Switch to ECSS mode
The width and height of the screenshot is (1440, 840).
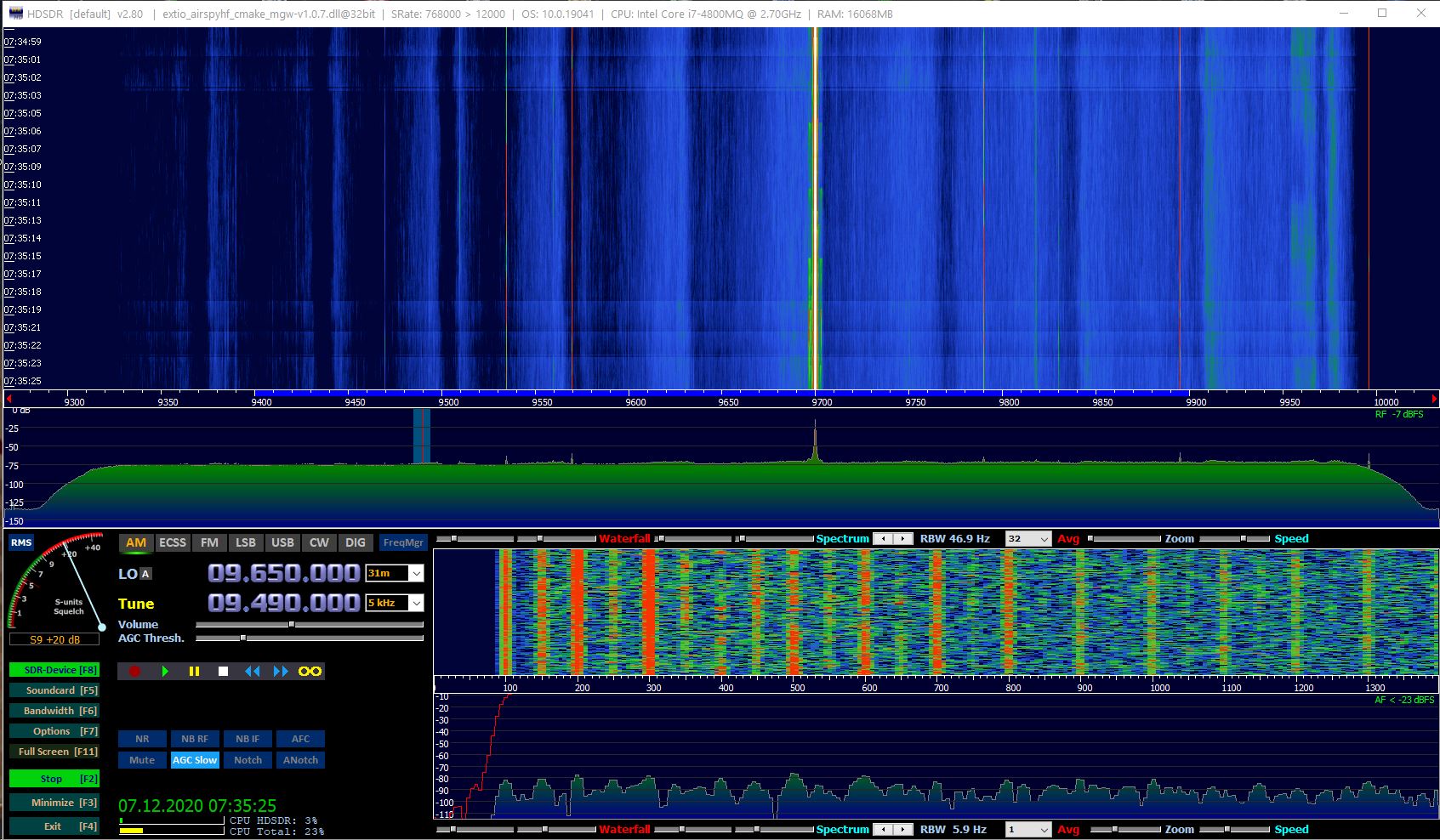(x=172, y=542)
